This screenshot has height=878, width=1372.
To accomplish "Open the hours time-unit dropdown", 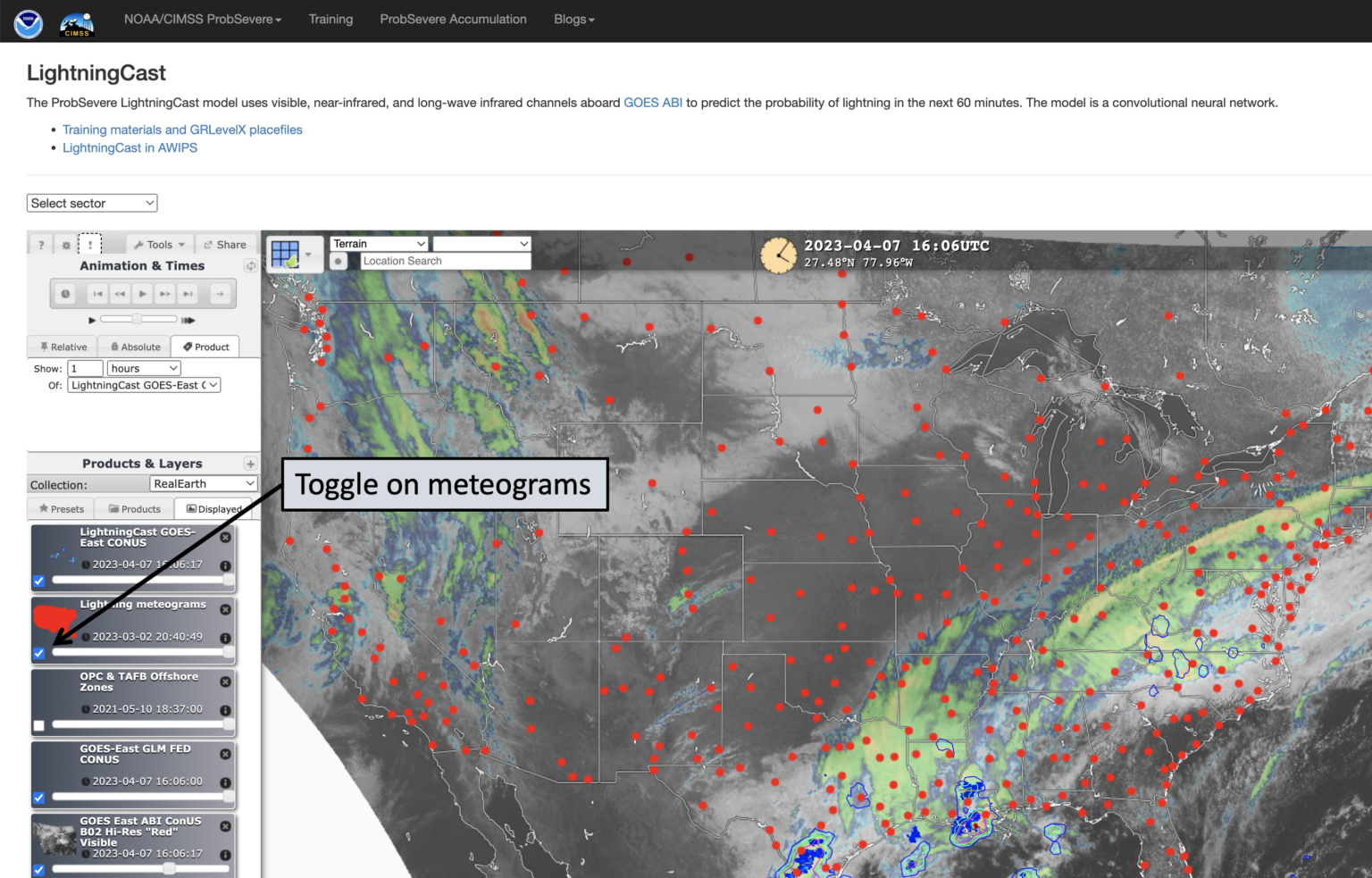I will 143,368.
